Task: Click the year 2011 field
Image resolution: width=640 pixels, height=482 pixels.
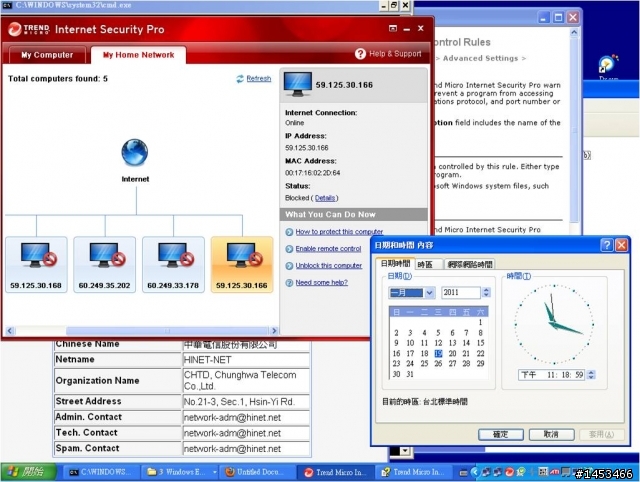Action: (461, 293)
